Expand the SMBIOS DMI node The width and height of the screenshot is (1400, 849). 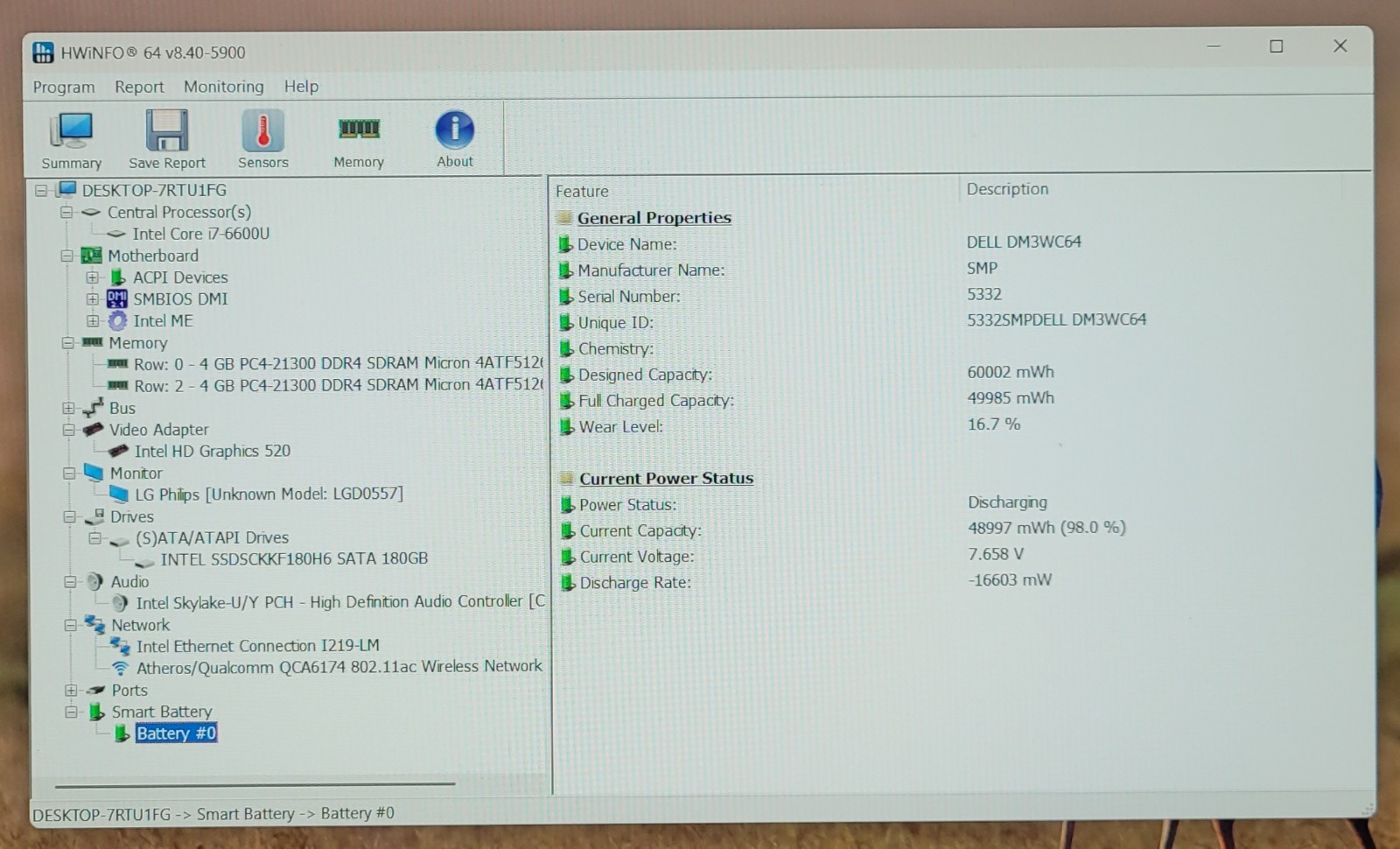92,299
